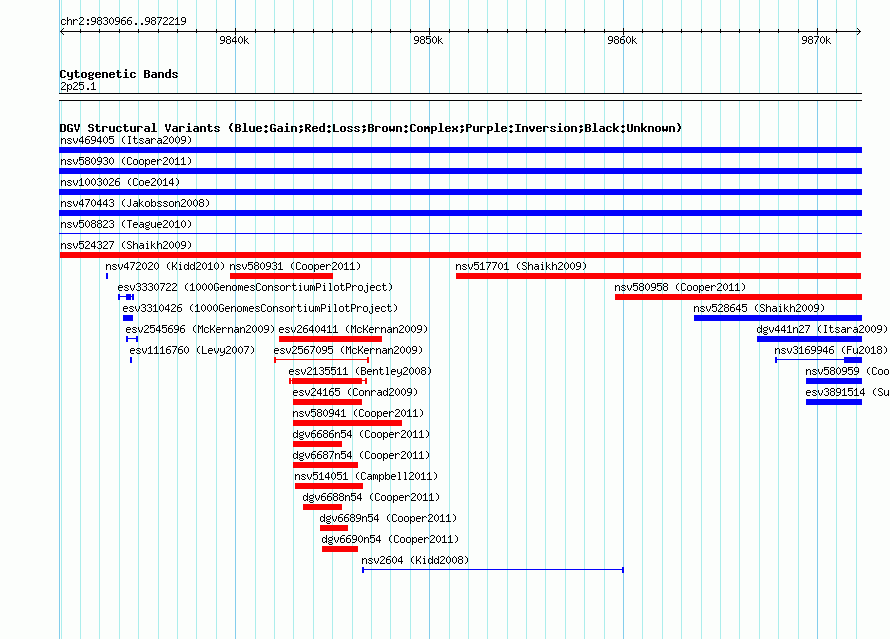Click the red bar under esv2135511 (Bentley2008)
Image resolution: width=890 pixels, height=639 pixels.
point(328,381)
